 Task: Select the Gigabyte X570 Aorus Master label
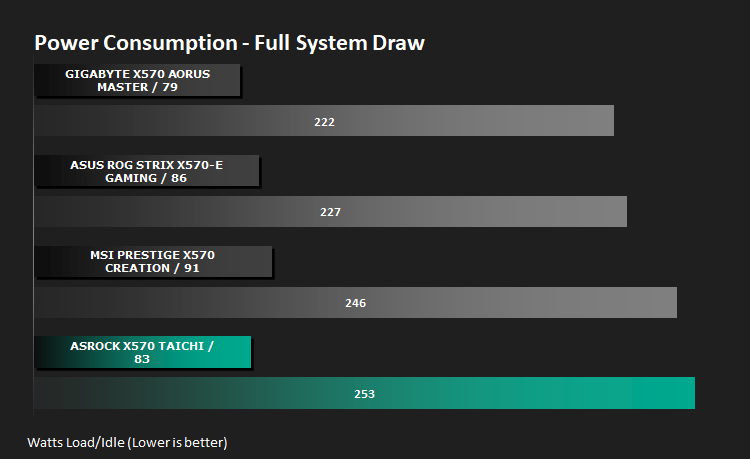tap(137, 80)
